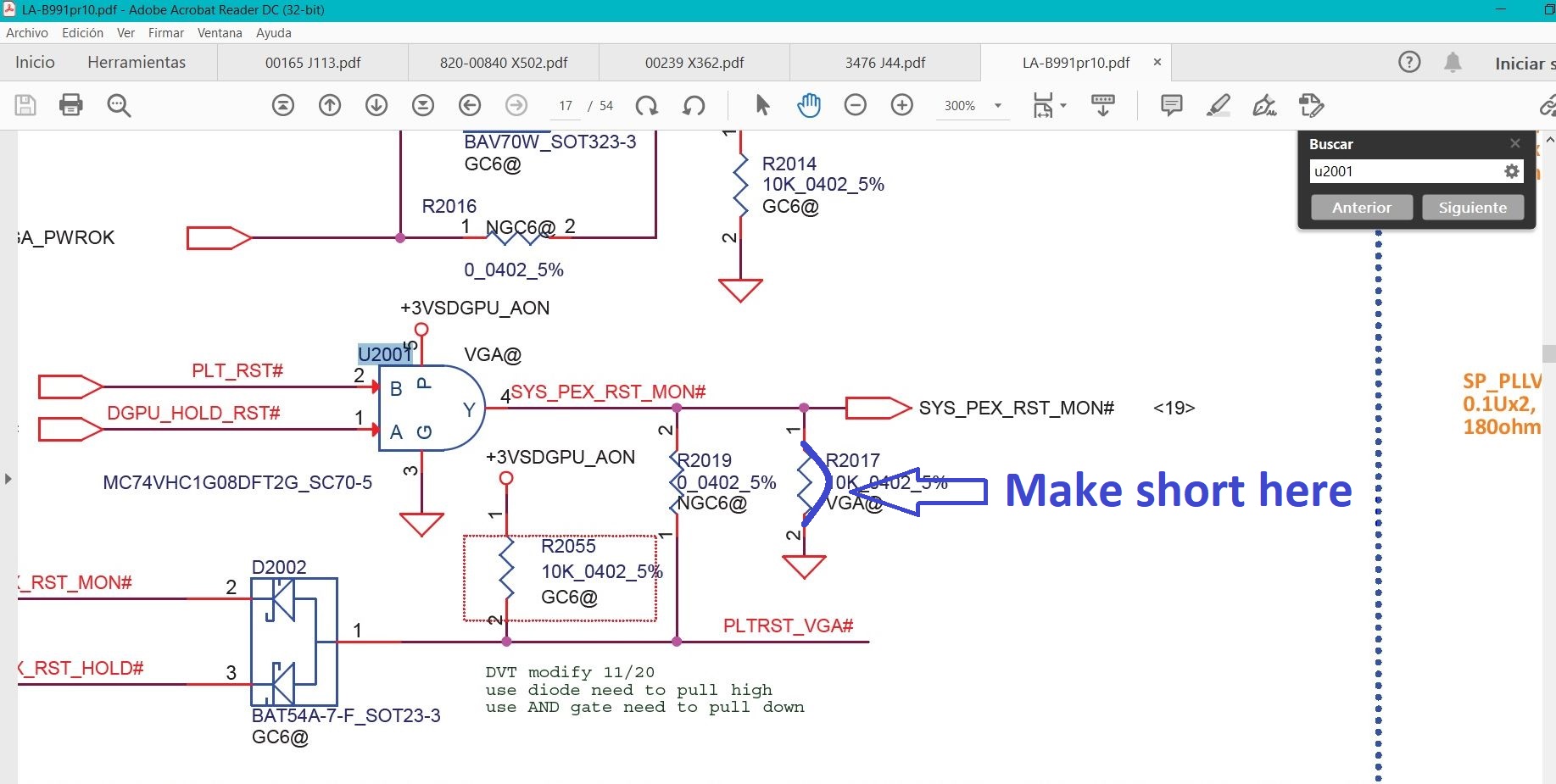Click the page number field
This screenshot has height=784, width=1556.
pos(566,106)
